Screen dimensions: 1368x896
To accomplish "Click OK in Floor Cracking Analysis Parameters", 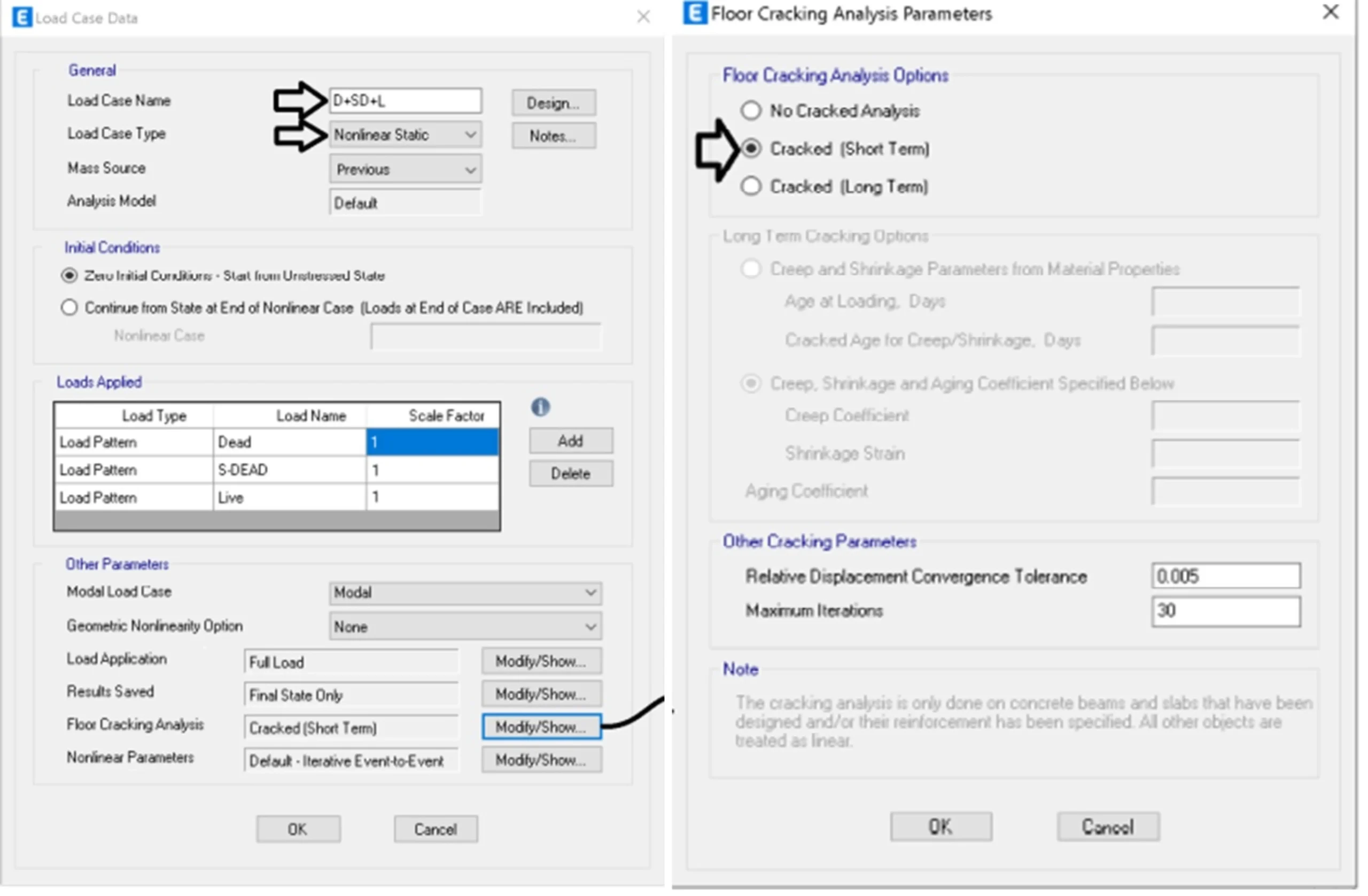I will pyautogui.click(x=941, y=827).
